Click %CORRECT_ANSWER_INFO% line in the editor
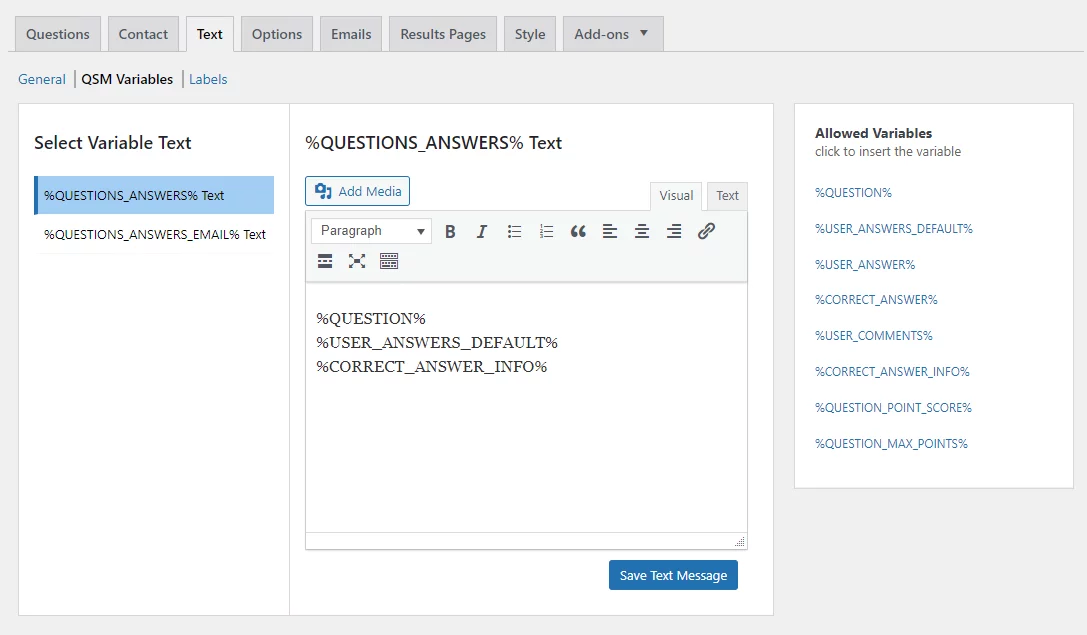Viewport: 1087px width, 635px height. (431, 367)
